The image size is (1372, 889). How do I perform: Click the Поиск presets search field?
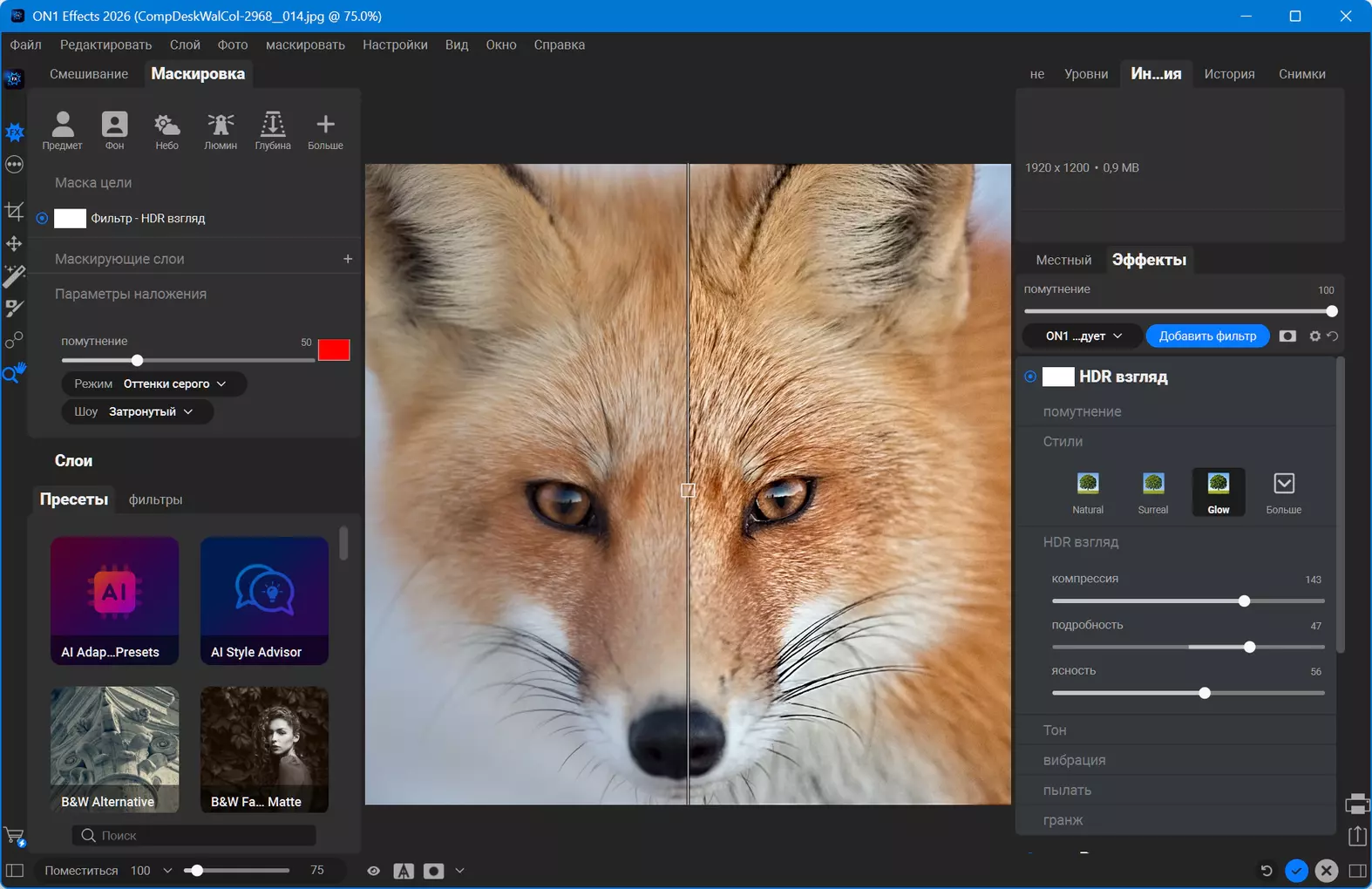[194, 835]
